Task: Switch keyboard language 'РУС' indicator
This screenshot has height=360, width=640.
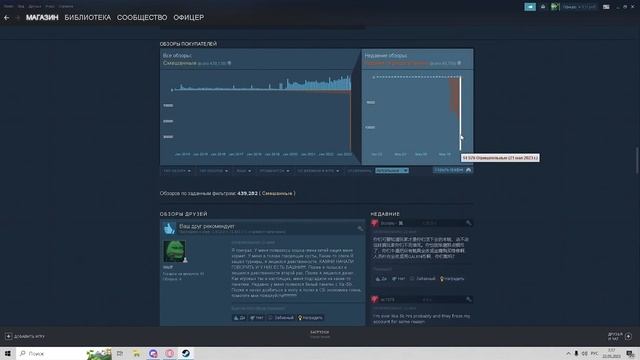Action: coord(595,353)
